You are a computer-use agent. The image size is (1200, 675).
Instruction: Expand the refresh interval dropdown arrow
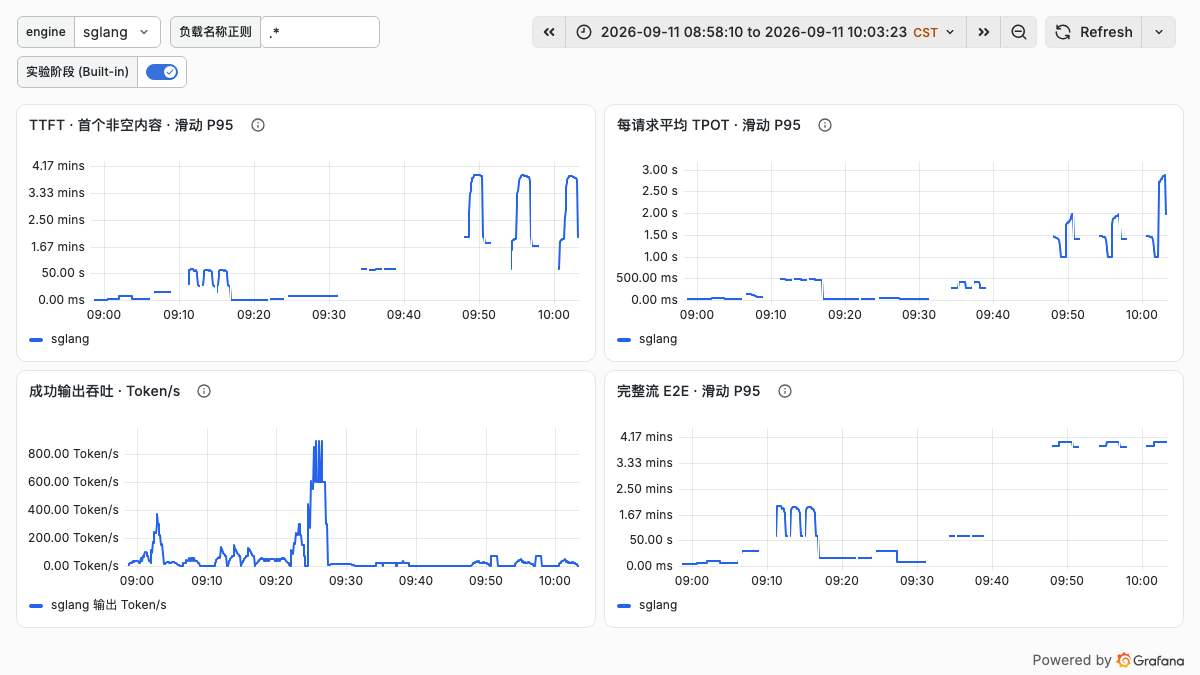pos(1158,32)
